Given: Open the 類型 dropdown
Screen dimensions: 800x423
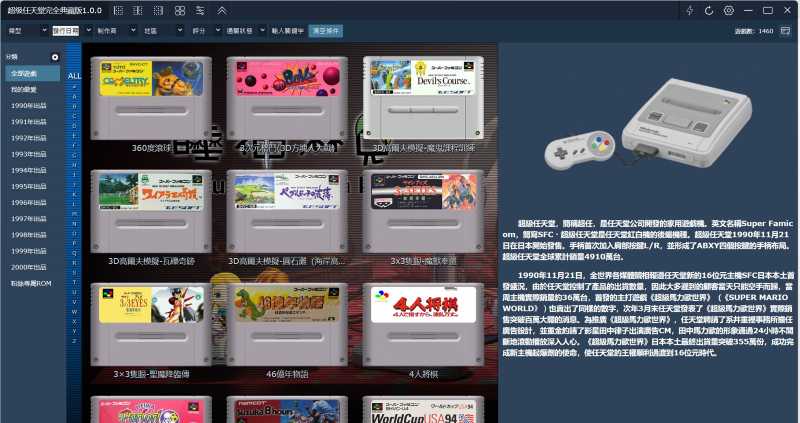Looking at the screenshot, I should coord(28,31).
